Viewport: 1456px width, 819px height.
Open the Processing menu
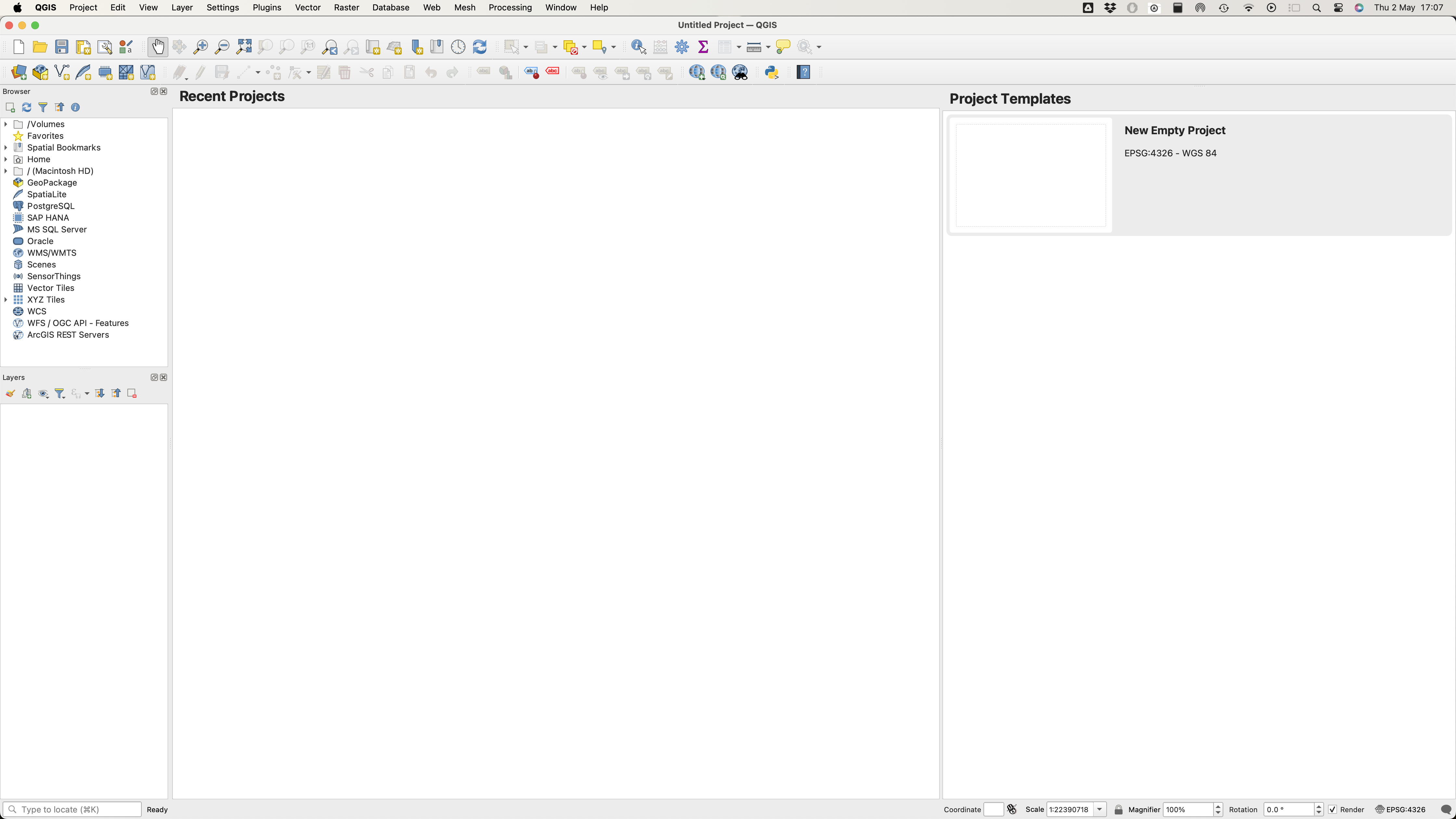tap(510, 7)
